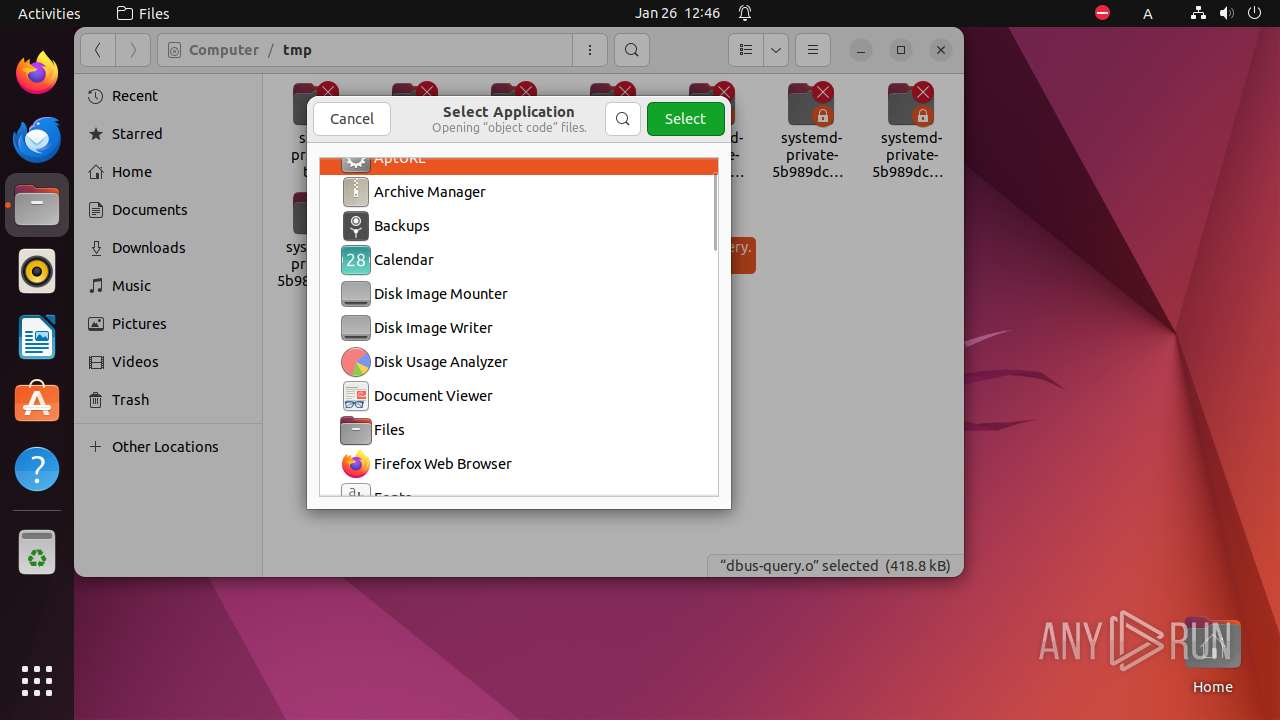Screen dimensions: 1280x720
Task: Open LibreOffice Writer from the dock
Action: pos(37,337)
